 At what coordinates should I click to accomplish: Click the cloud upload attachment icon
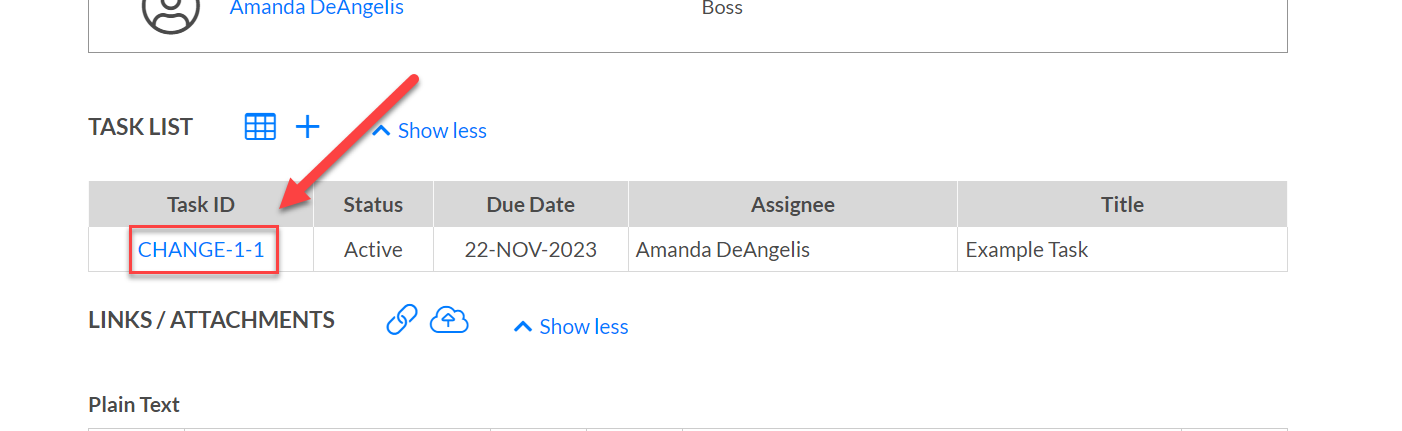pyautogui.click(x=450, y=320)
